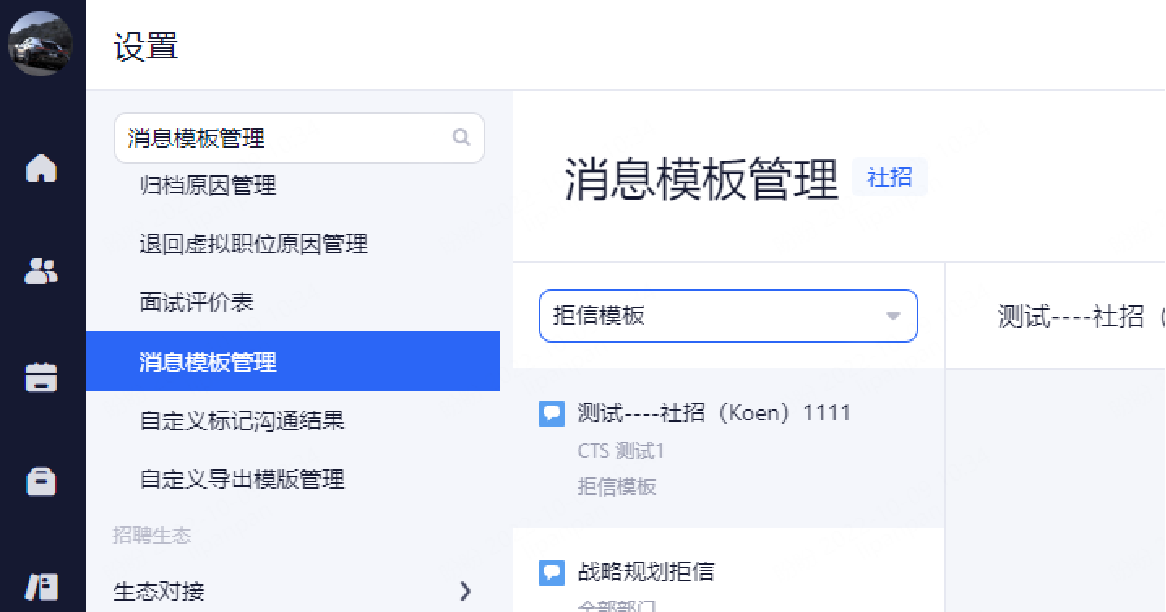Open the briefcase jobs icon
1166x612 pixels.
pyautogui.click(x=41, y=481)
